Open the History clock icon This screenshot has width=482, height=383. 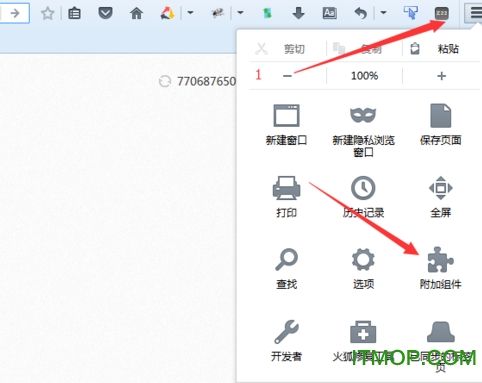coord(363,188)
